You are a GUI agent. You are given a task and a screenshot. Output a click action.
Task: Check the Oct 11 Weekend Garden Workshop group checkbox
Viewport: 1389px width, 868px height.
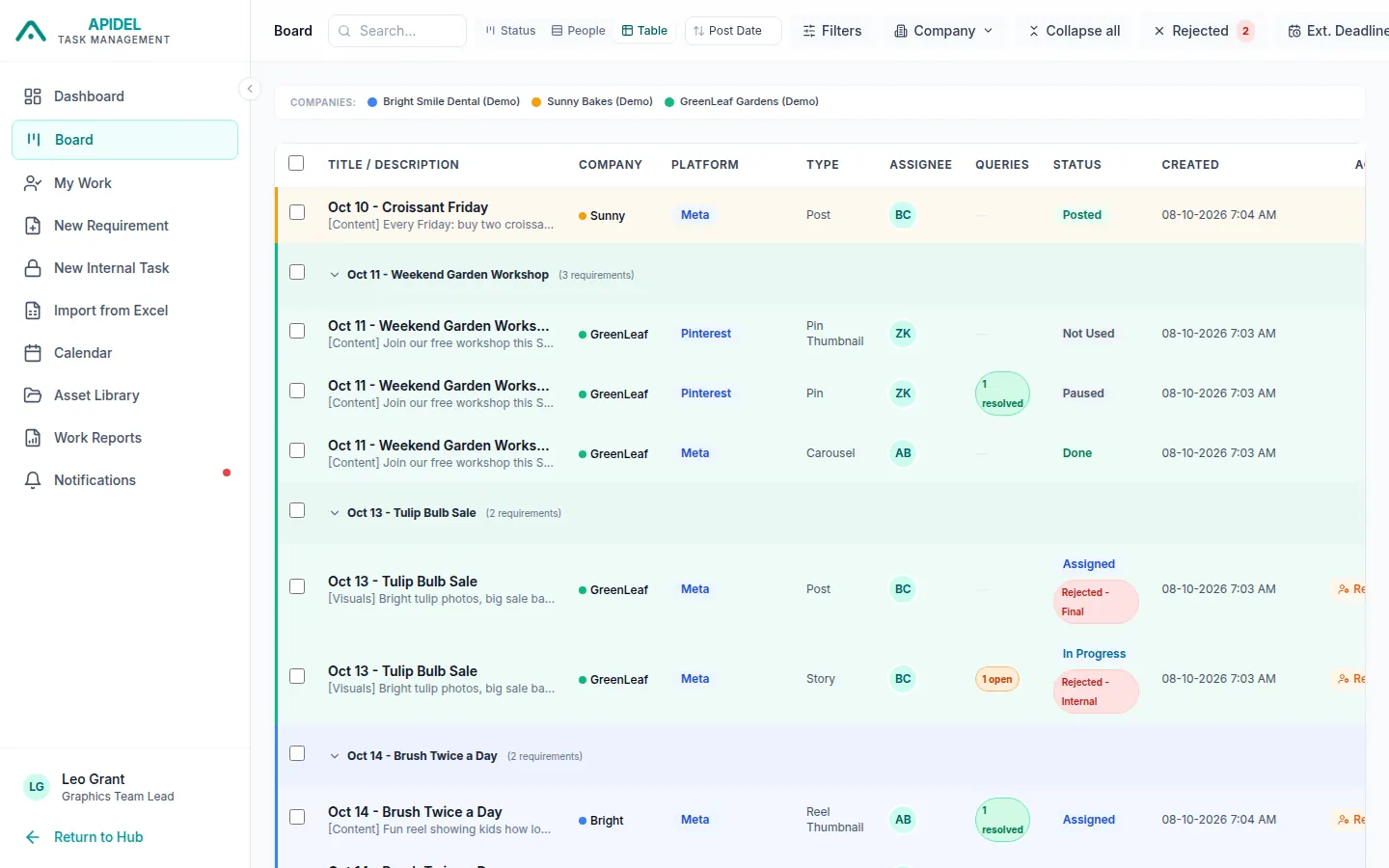(297, 272)
